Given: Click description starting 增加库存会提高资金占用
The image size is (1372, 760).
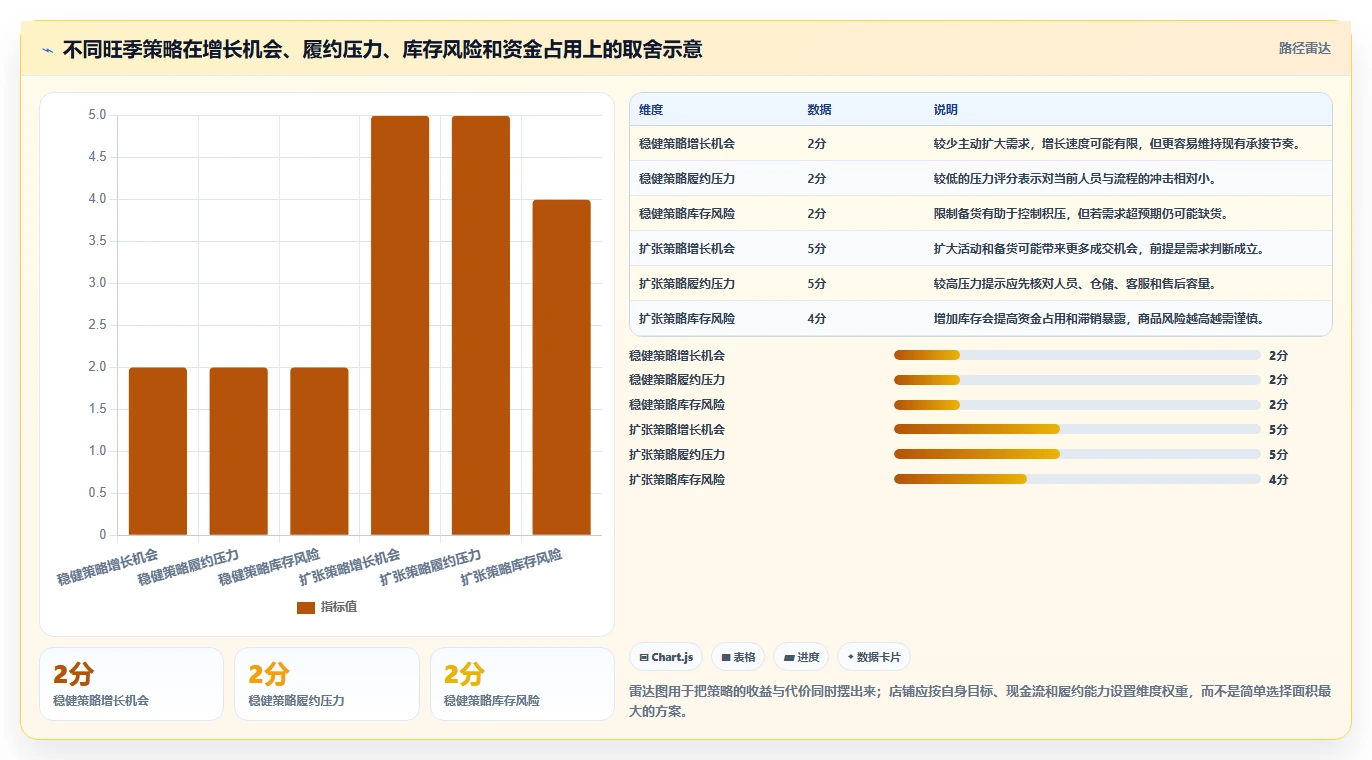Looking at the screenshot, I should 1099,319.
